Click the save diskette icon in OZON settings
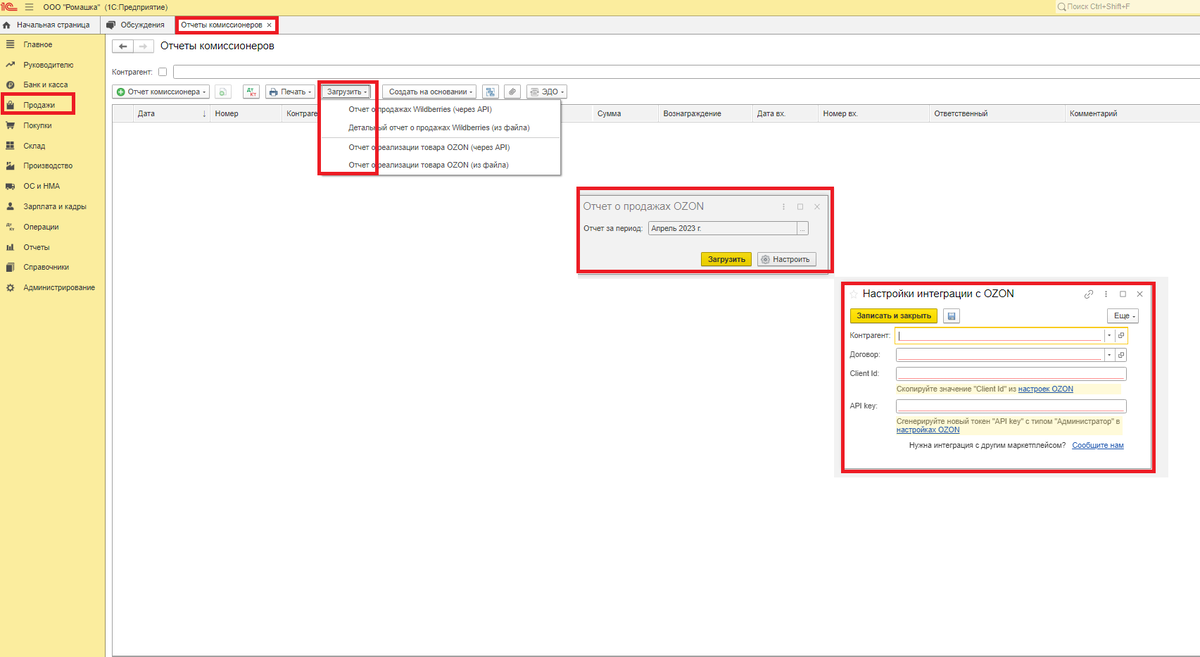This screenshot has height=657, width=1200. (951, 316)
